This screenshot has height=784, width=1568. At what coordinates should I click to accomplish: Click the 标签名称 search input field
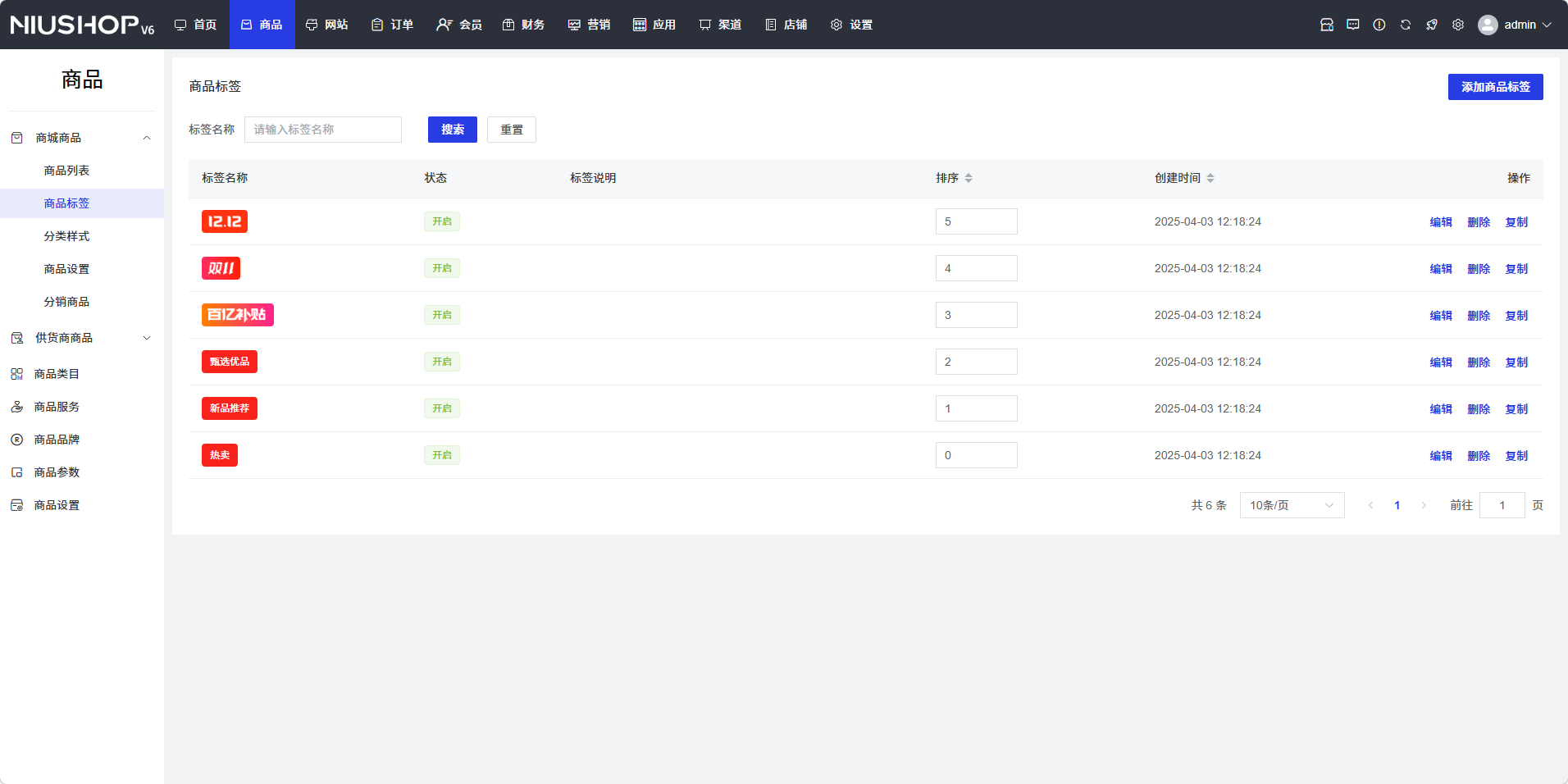322,130
